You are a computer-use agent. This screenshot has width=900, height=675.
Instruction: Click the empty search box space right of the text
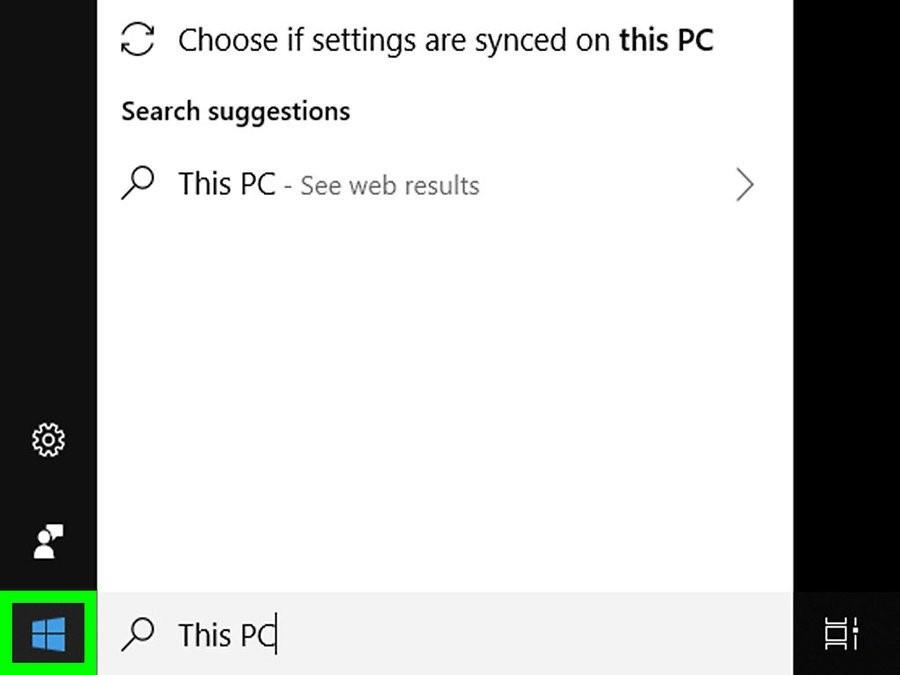coord(530,634)
